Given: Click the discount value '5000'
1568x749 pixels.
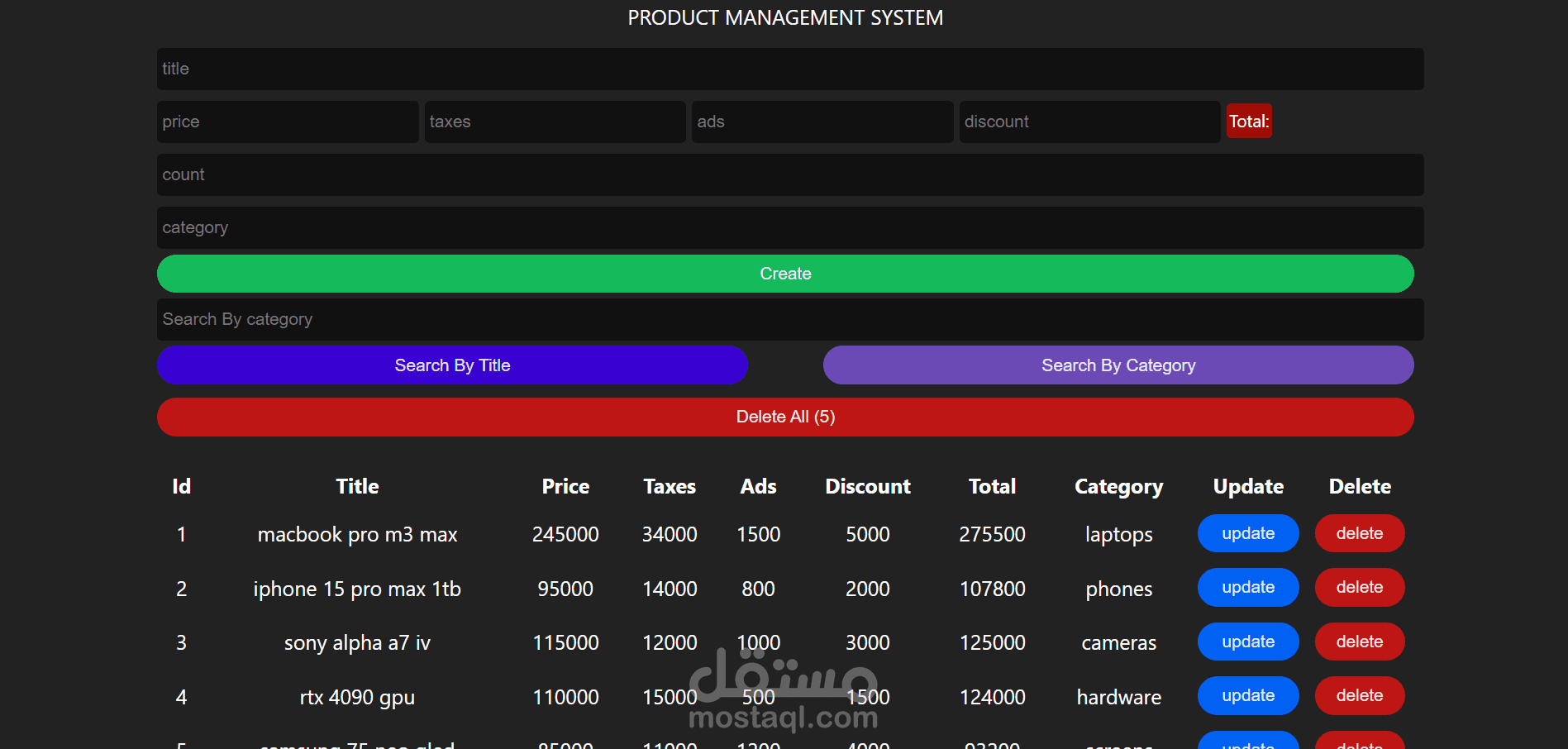Looking at the screenshot, I should click(868, 534).
